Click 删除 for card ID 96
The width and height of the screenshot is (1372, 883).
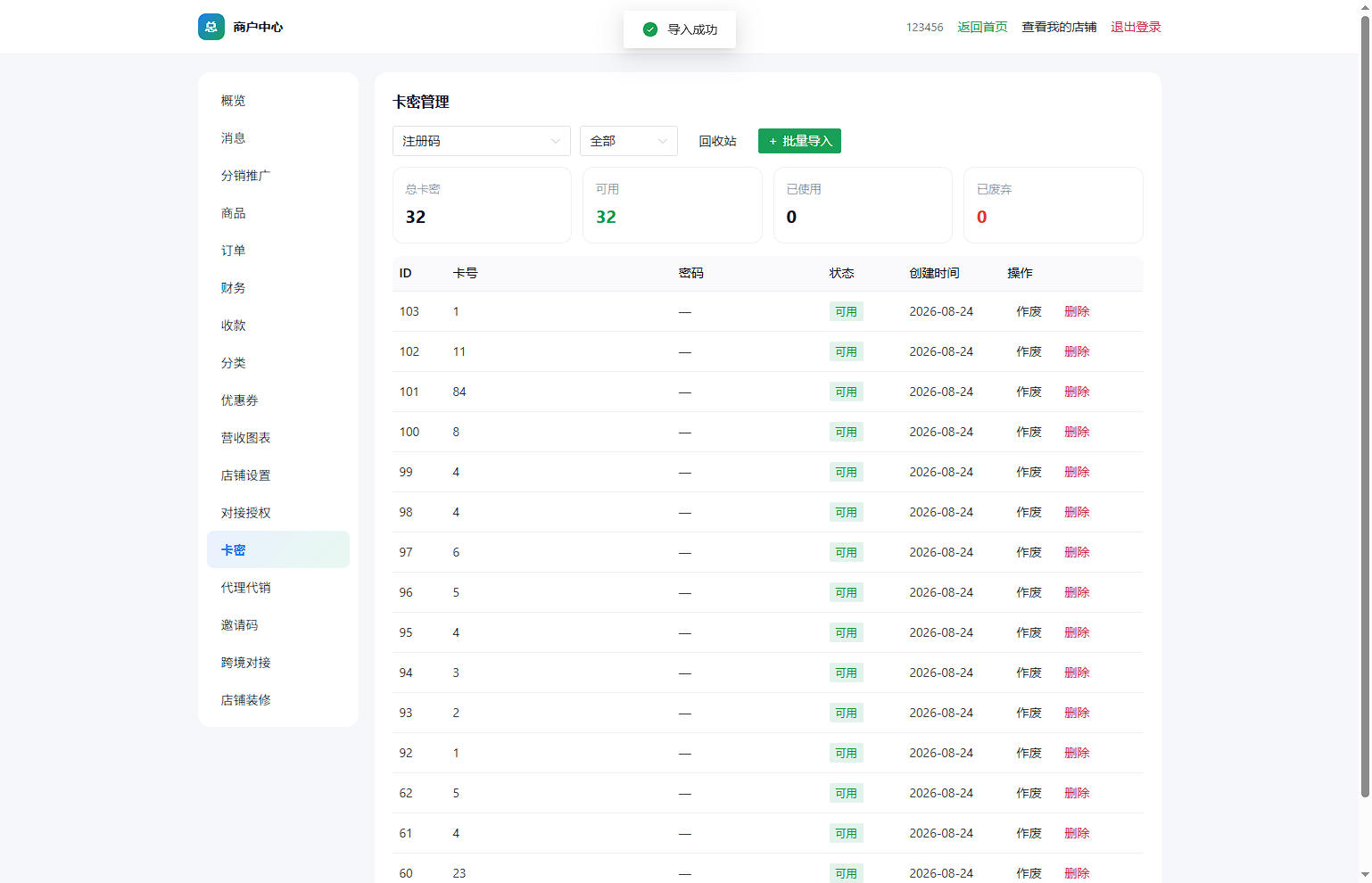pyautogui.click(x=1077, y=592)
